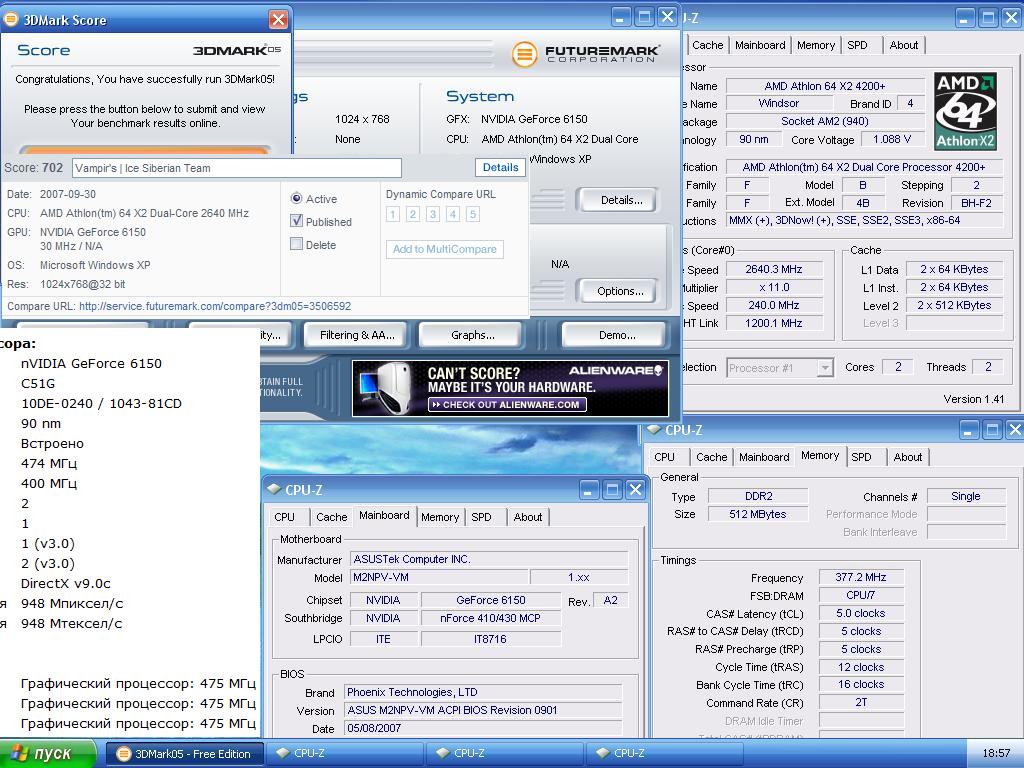
Task: Click the DirectX v9.0c line in info panel
Action: click(66, 584)
